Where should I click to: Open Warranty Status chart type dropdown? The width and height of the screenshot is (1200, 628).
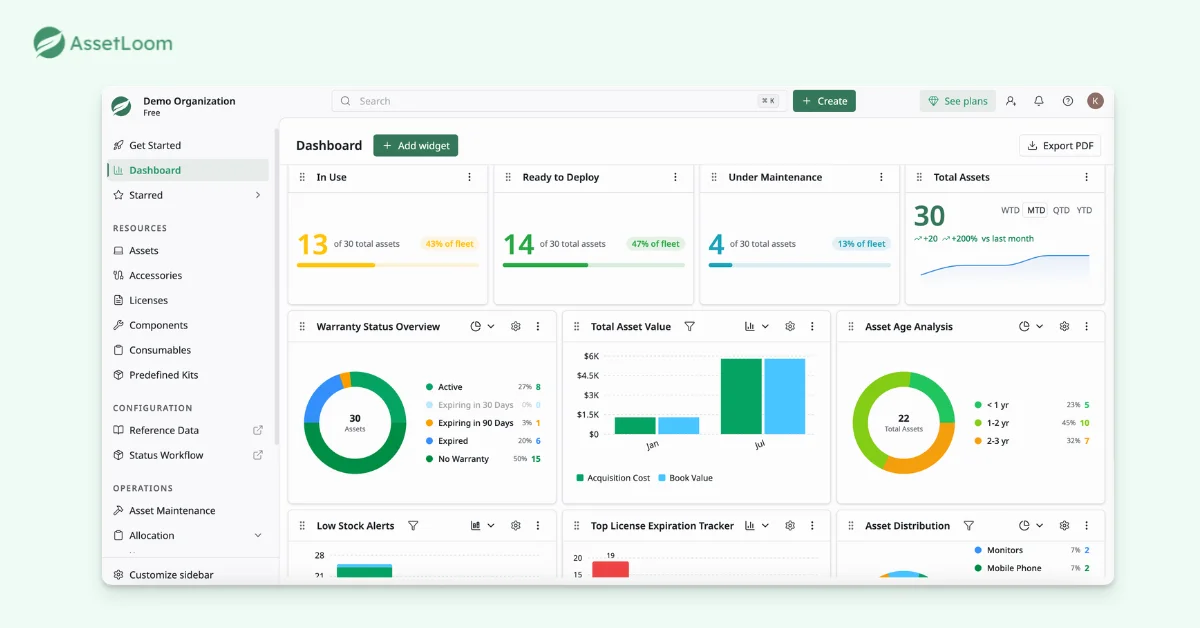coord(483,327)
